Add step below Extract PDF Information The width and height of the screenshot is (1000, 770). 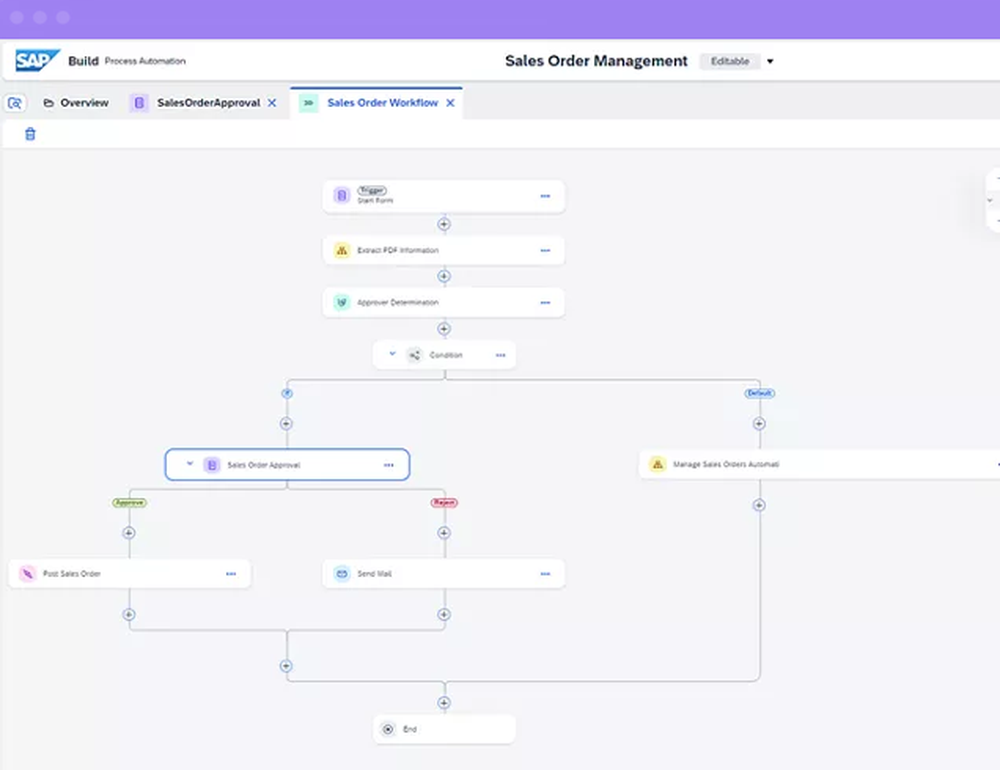[x=444, y=276]
